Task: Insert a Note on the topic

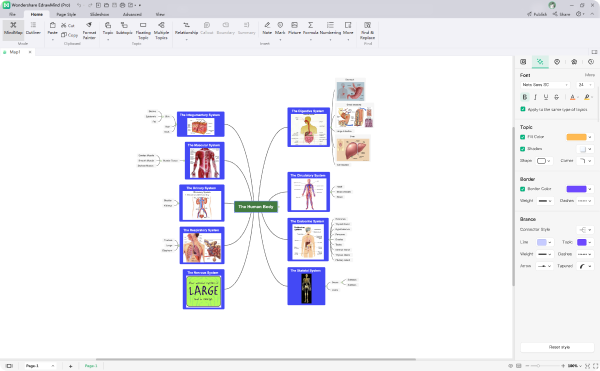Action: point(267,29)
